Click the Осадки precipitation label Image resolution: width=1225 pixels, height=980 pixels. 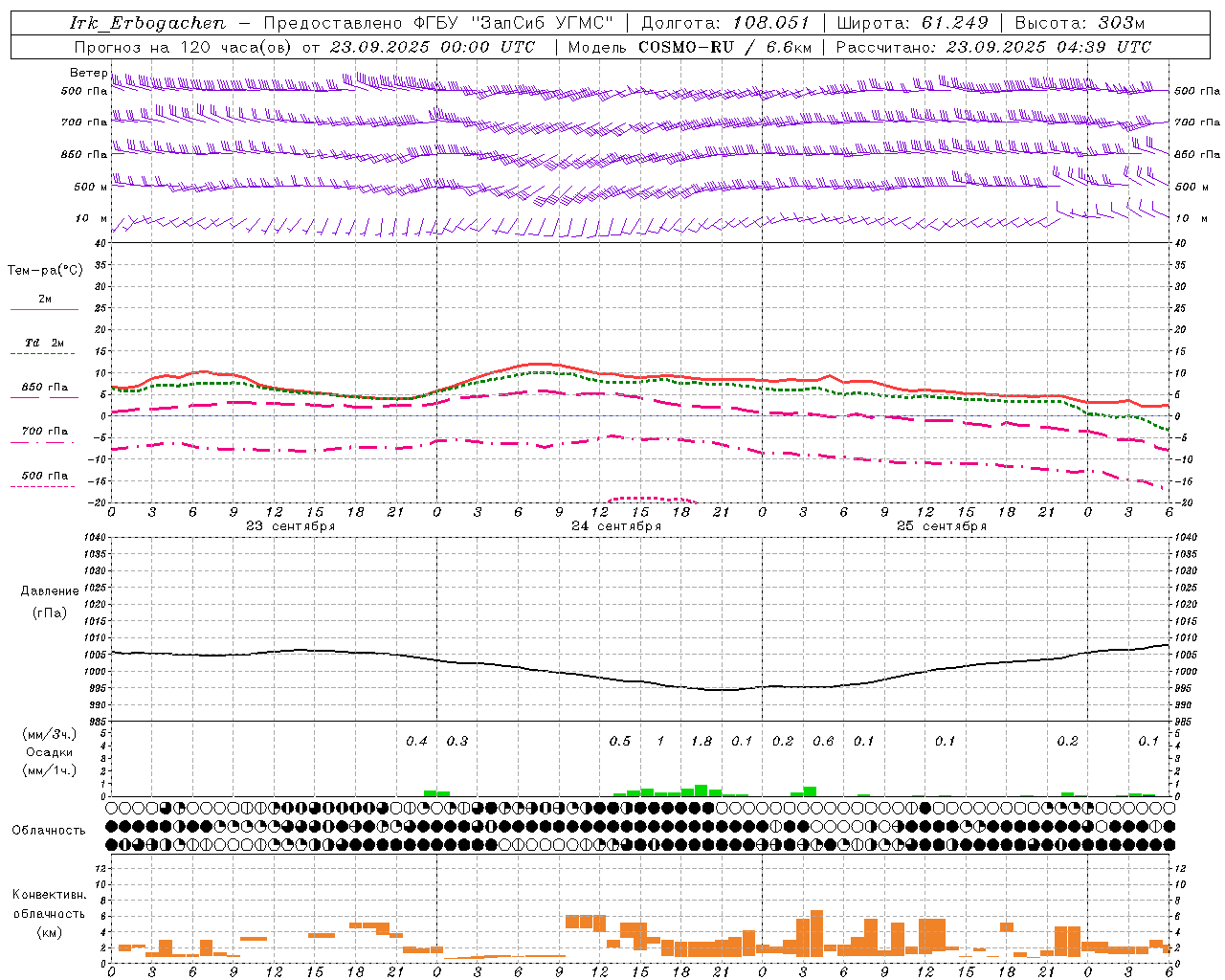(50, 752)
